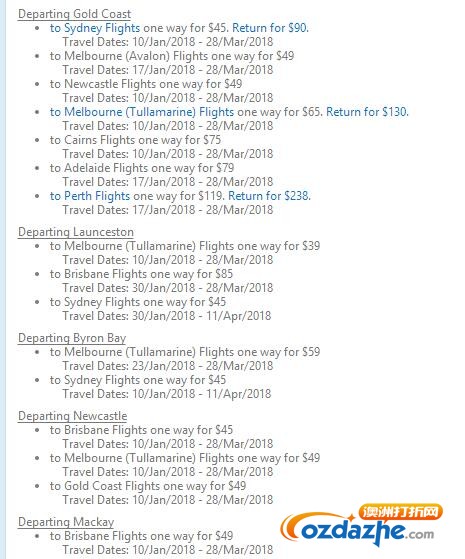
Task: Click the 'Departing Launceston' heading
Action: pos(76,232)
